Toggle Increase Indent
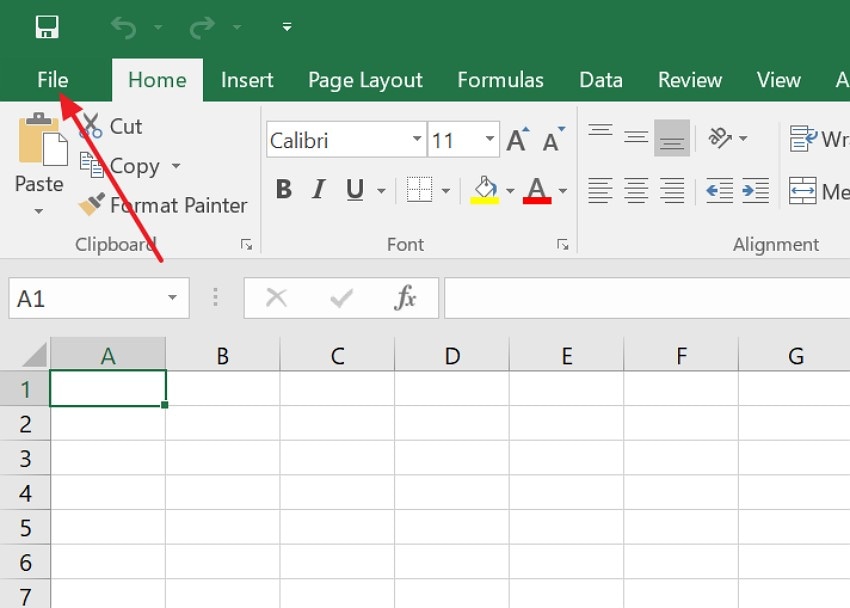Viewport: 850px width, 608px height. coord(755,189)
